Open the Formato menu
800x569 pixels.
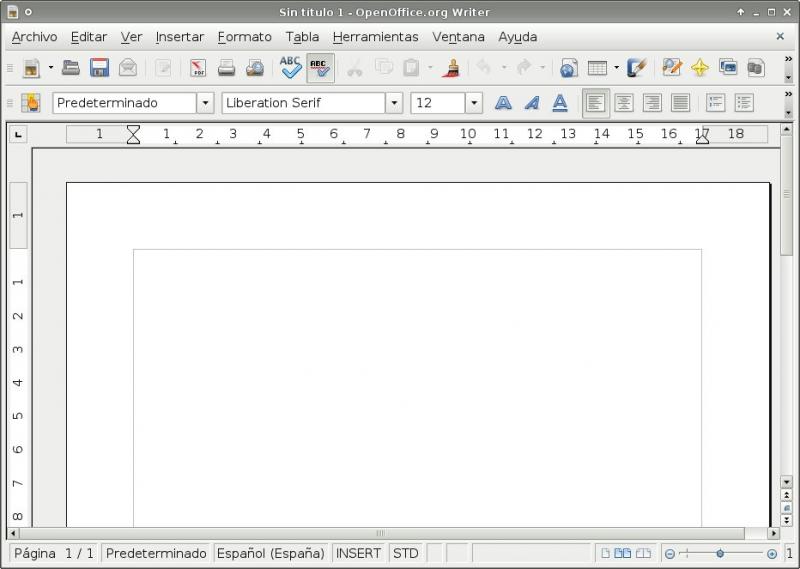tap(244, 37)
